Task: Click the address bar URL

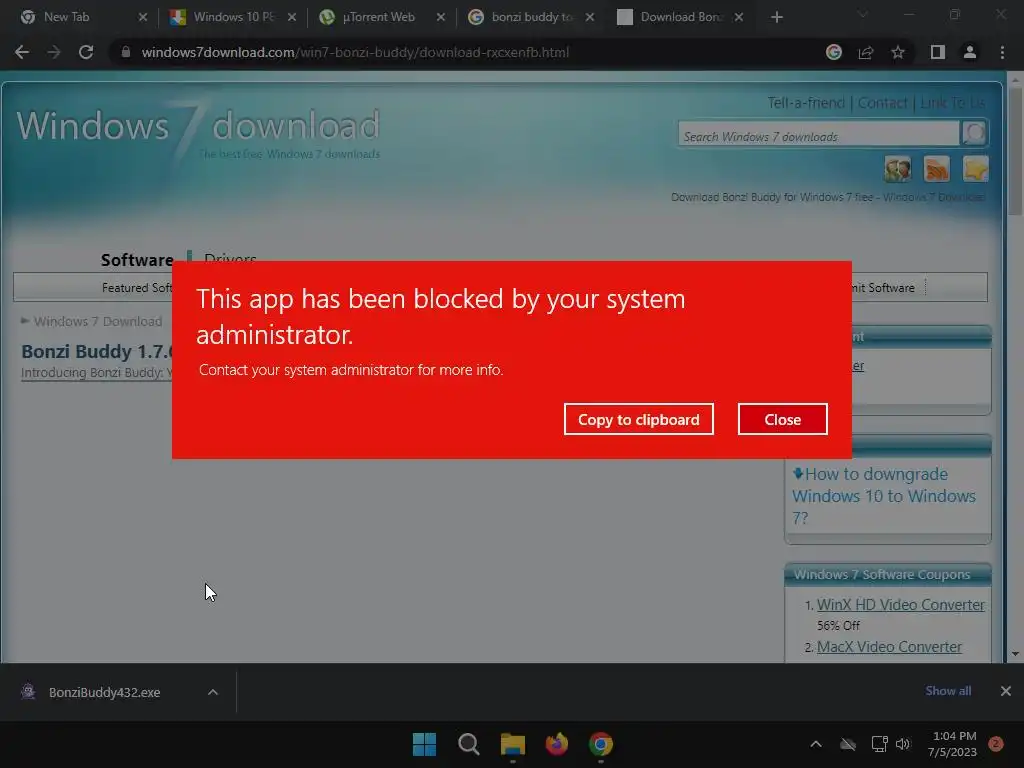Action: pos(355,52)
